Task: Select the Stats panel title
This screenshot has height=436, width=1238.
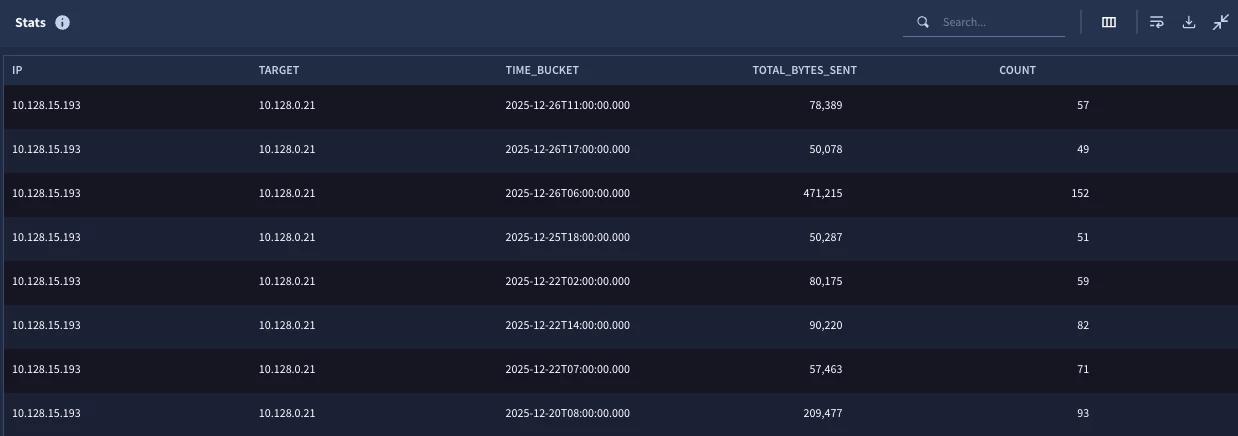Action: (30, 22)
